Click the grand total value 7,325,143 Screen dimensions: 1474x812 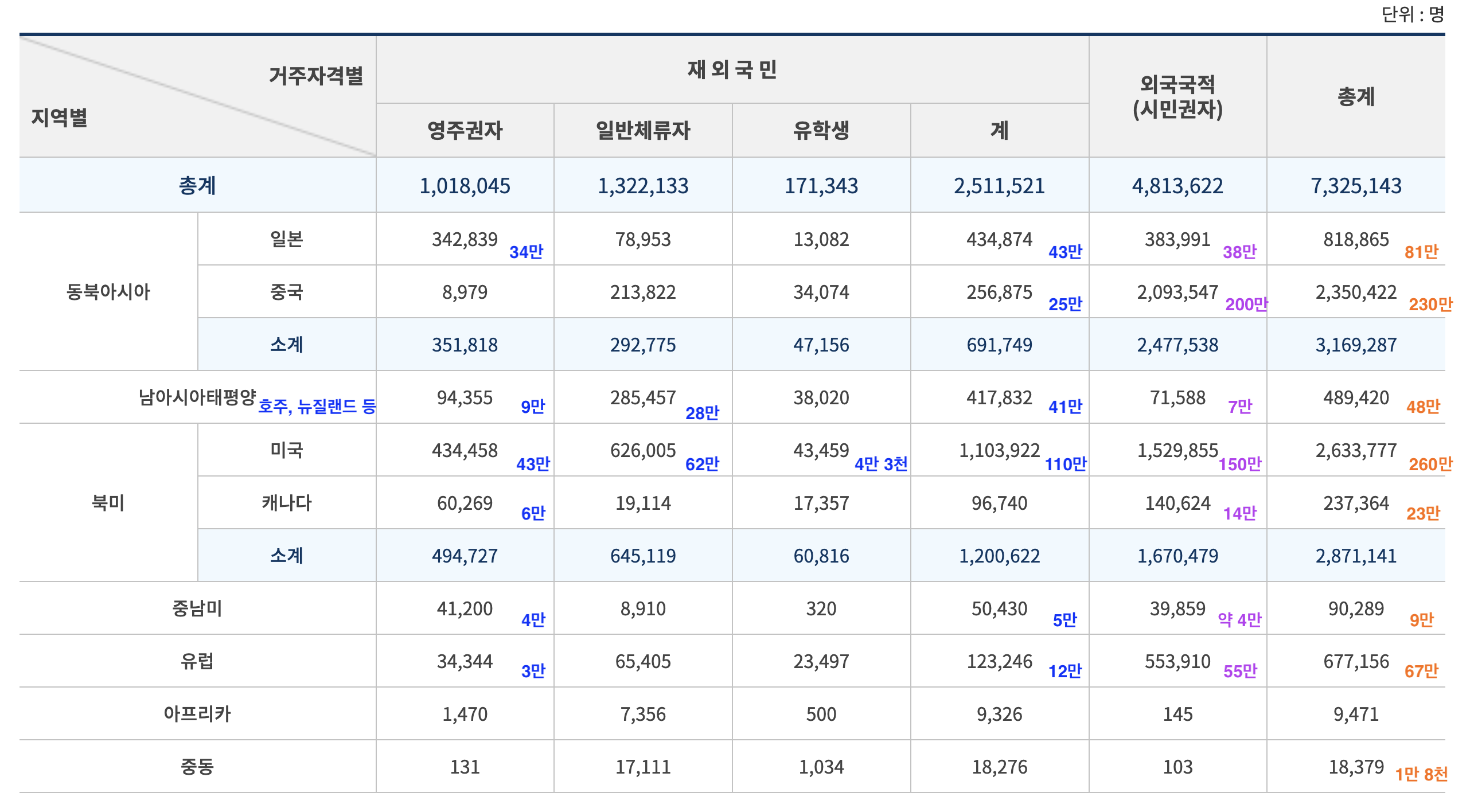1356,186
